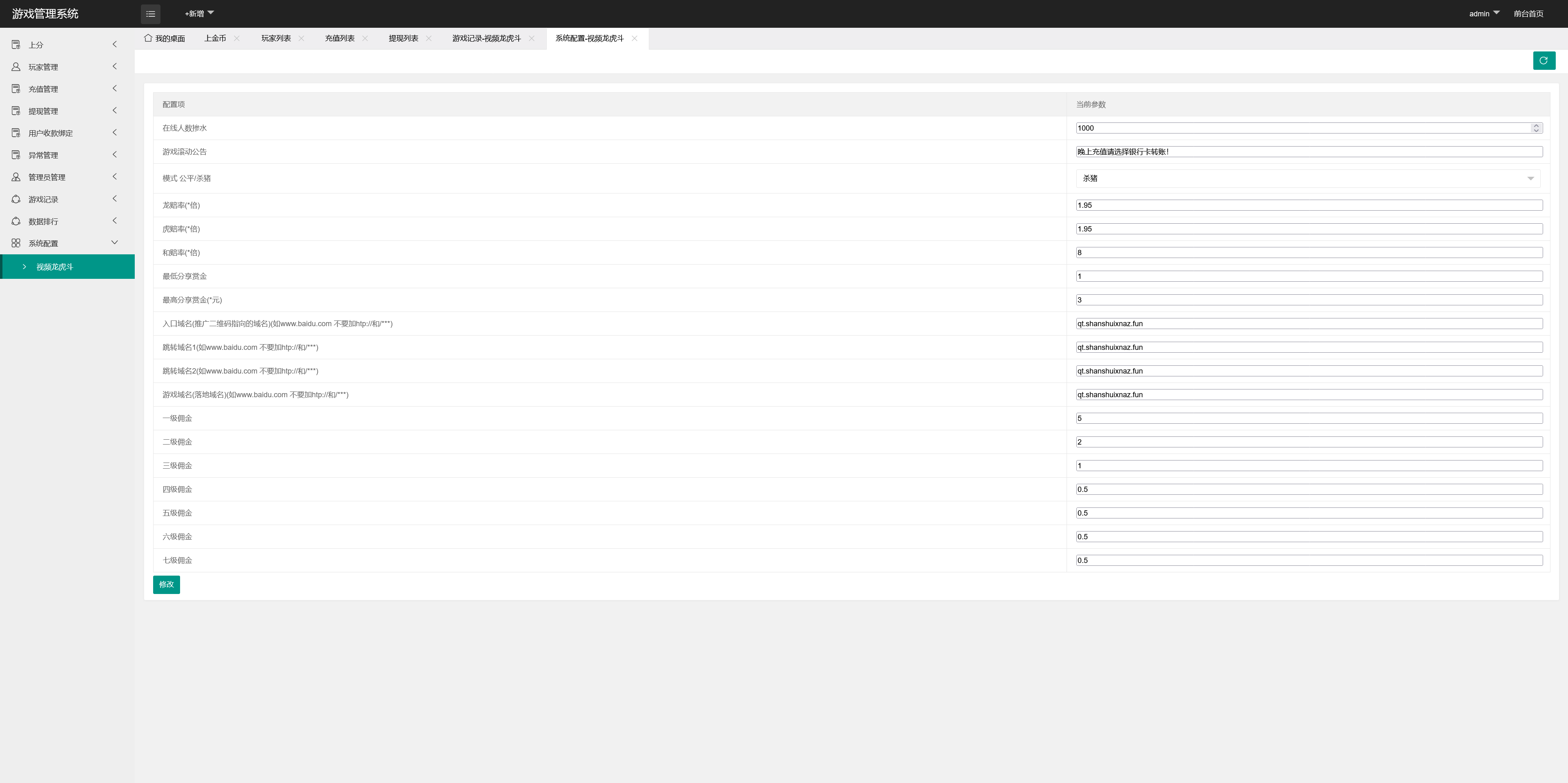Close the 上金币 tab with its X

pos(237,38)
